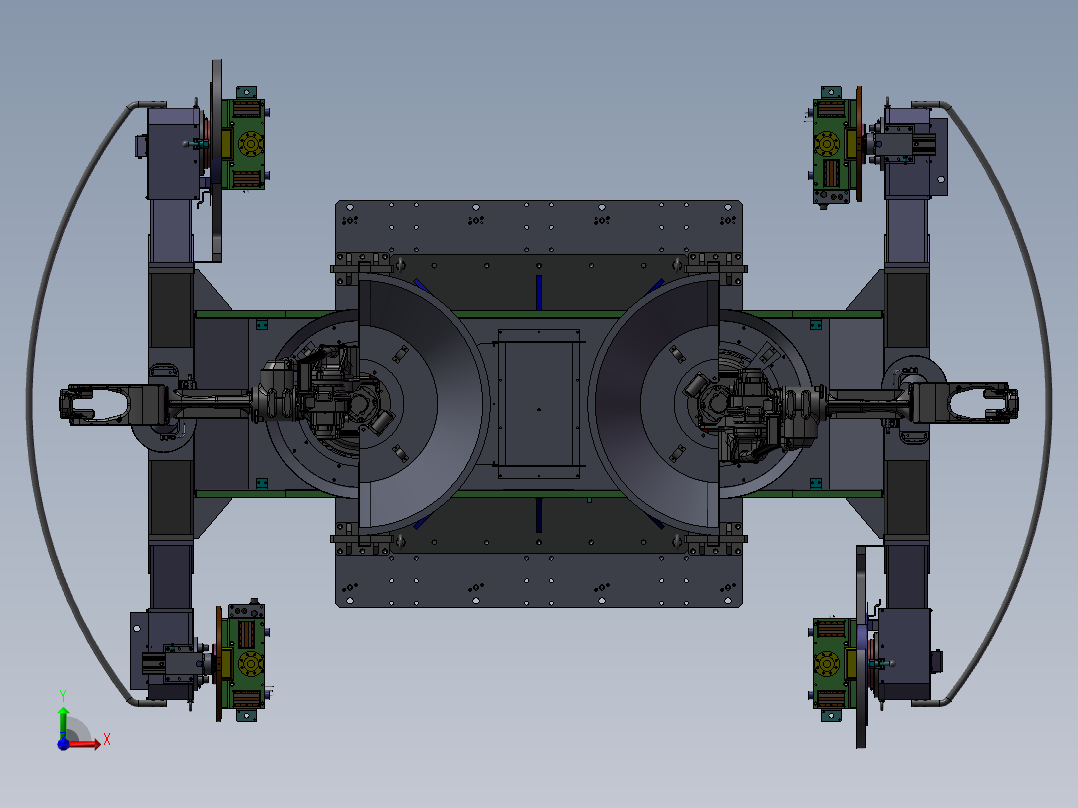Click the red X axis arrow of the triad

tap(86, 743)
